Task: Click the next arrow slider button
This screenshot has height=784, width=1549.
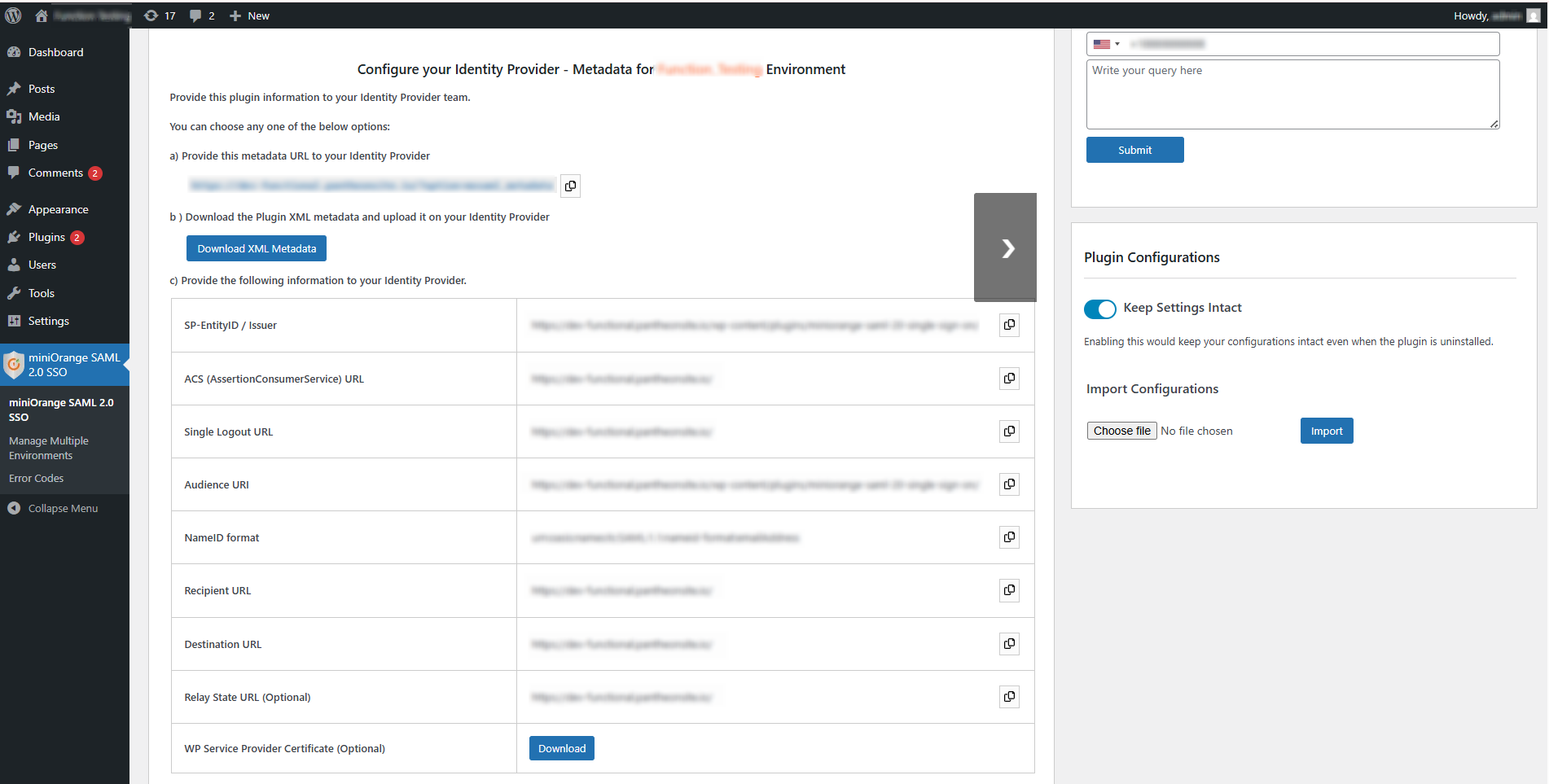Action: (1006, 247)
